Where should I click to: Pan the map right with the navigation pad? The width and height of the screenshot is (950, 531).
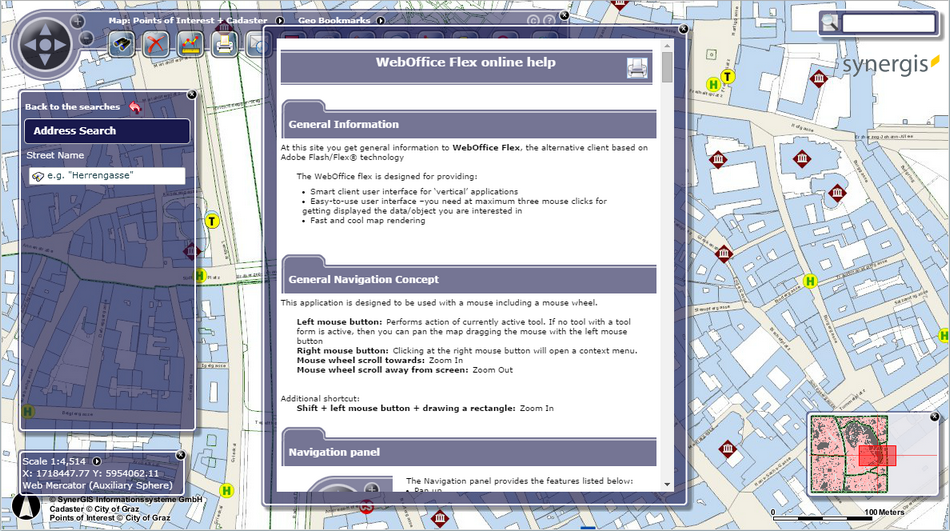(x=60, y=45)
